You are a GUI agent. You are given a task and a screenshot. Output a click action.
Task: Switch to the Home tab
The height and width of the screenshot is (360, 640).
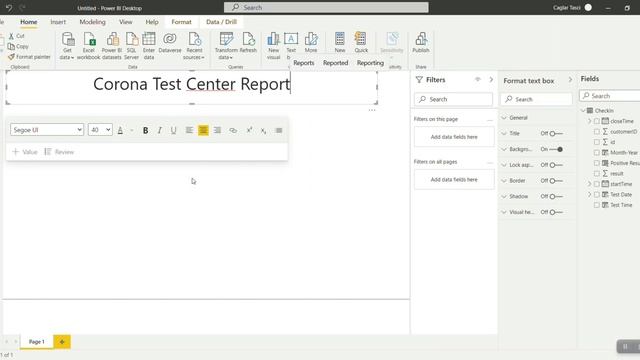29,22
